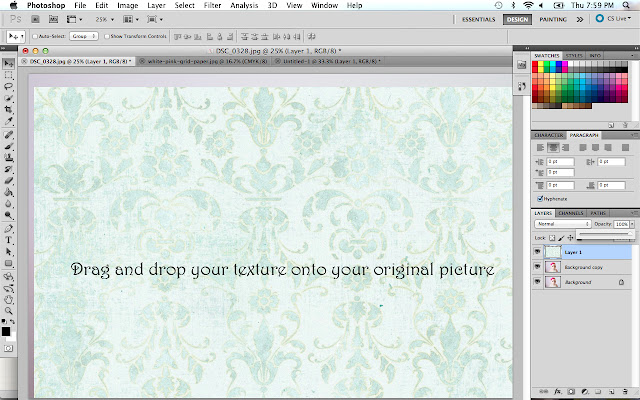Image resolution: width=640 pixels, height=400 pixels.
Task: Open the View Extras dropdown
Action: (x=74, y=19)
